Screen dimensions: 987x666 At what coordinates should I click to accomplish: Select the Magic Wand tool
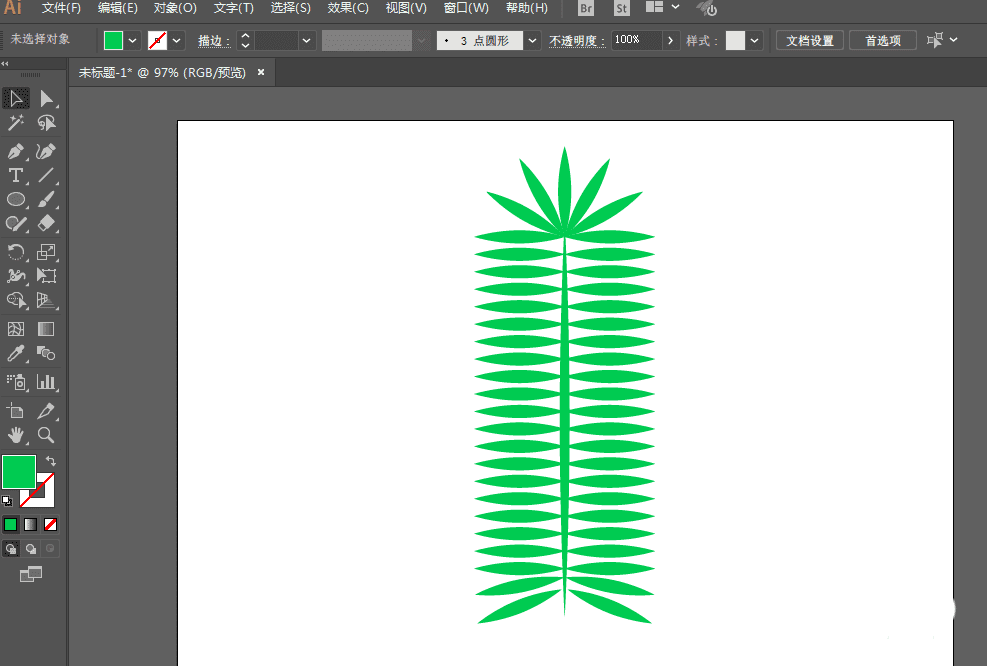click(x=16, y=122)
